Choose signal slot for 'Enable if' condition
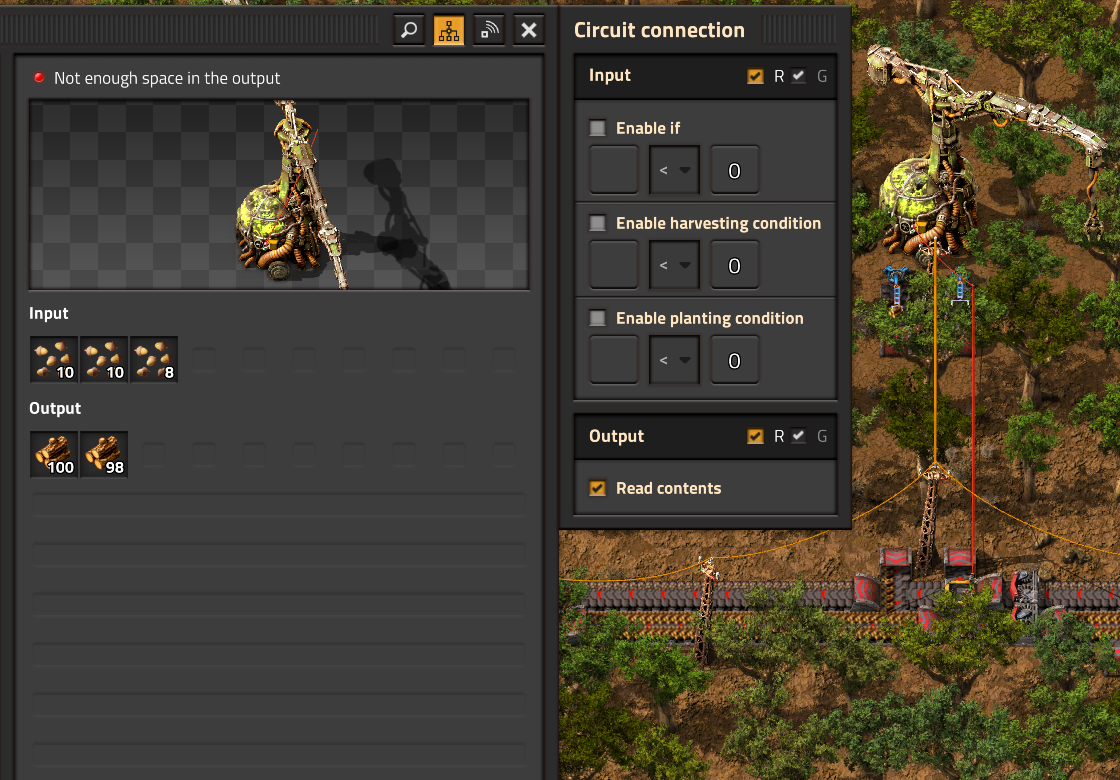 pos(614,170)
